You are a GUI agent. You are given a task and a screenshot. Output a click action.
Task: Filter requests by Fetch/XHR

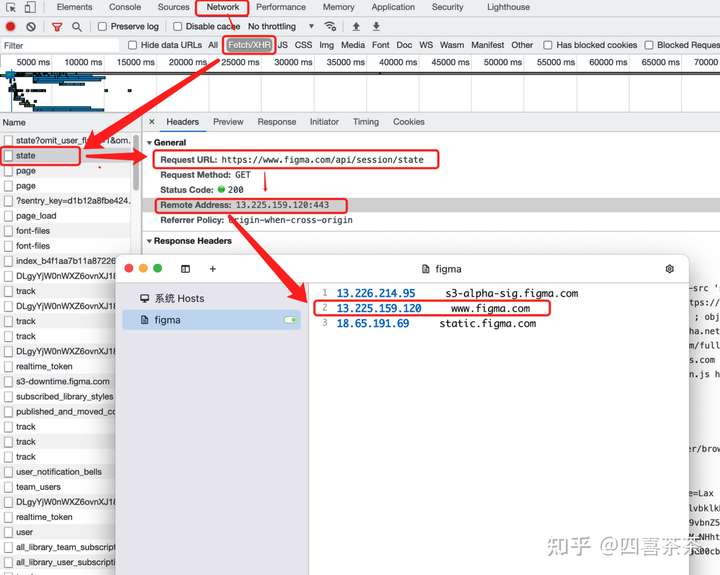point(249,45)
